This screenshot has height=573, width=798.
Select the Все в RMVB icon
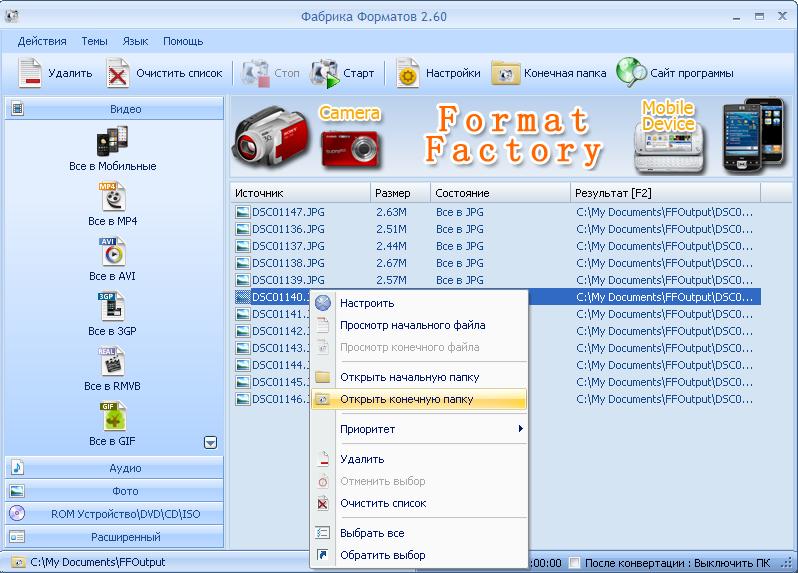pyautogui.click(x=111, y=361)
